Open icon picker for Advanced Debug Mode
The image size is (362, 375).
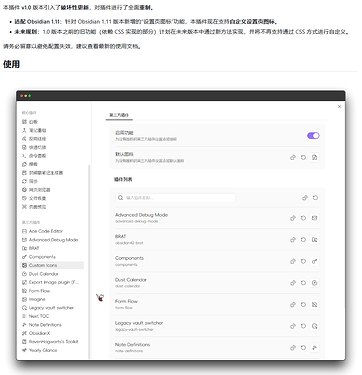click(314, 218)
